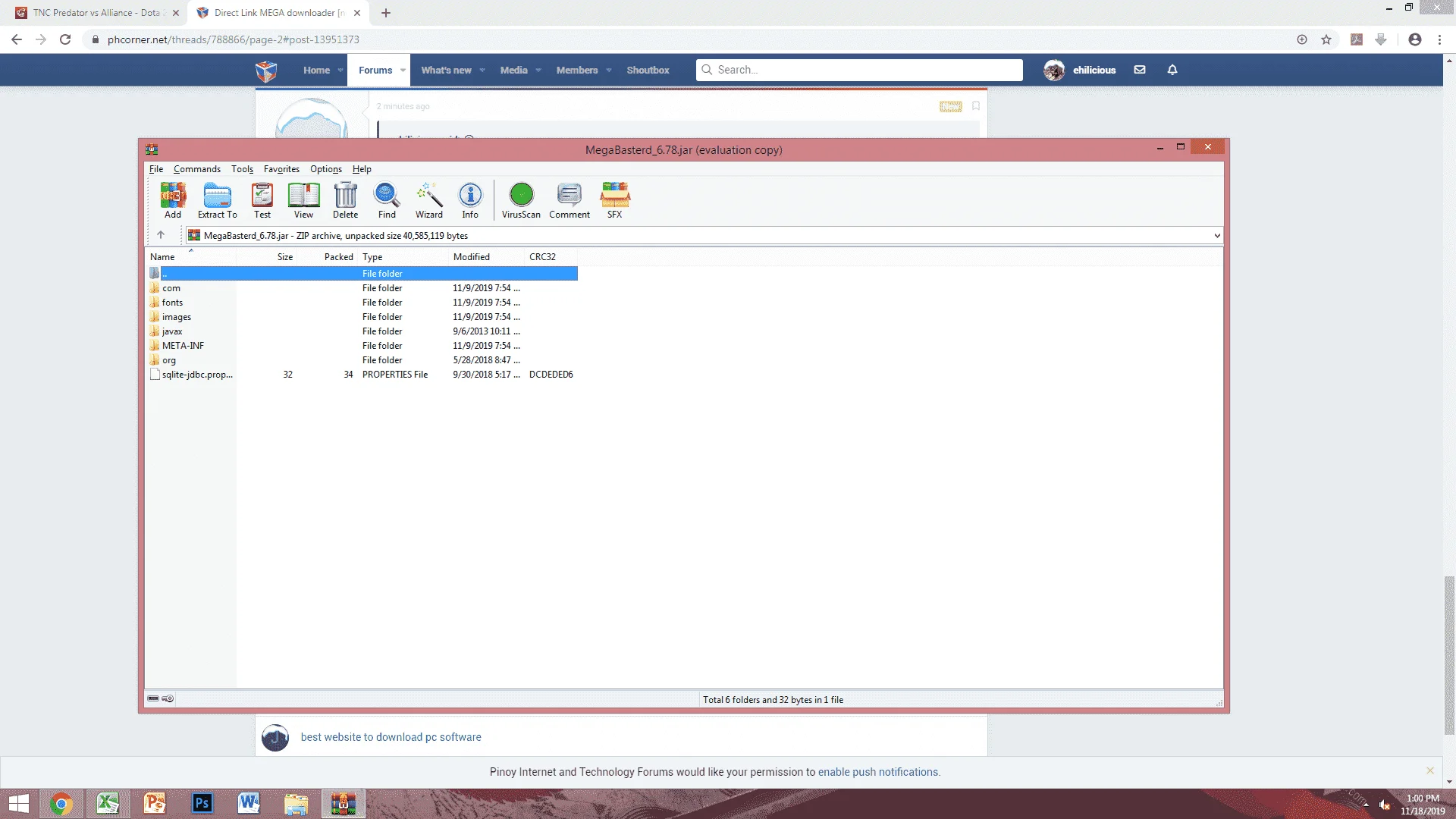The height and width of the screenshot is (819, 1456).
Task: Expand the Media menu arrow
Action: click(x=538, y=70)
